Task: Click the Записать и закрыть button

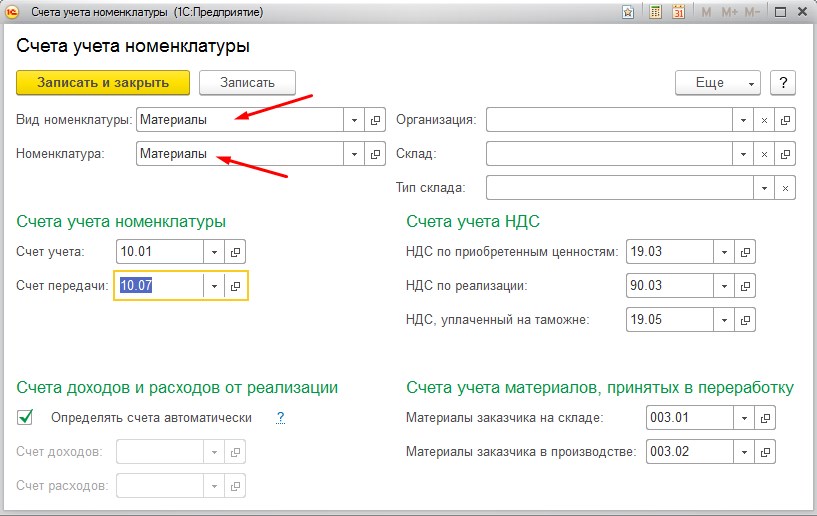Action: [x=103, y=83]
